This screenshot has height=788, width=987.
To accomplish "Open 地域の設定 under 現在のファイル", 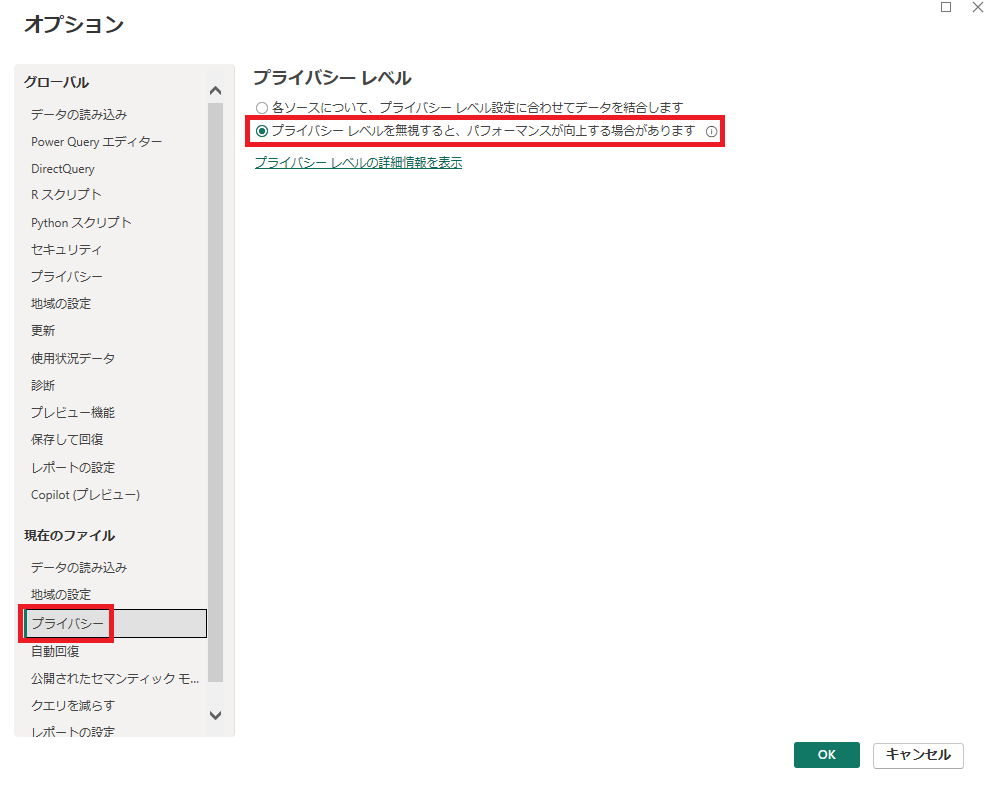I will pyautogui.click(x=61, y=595).
